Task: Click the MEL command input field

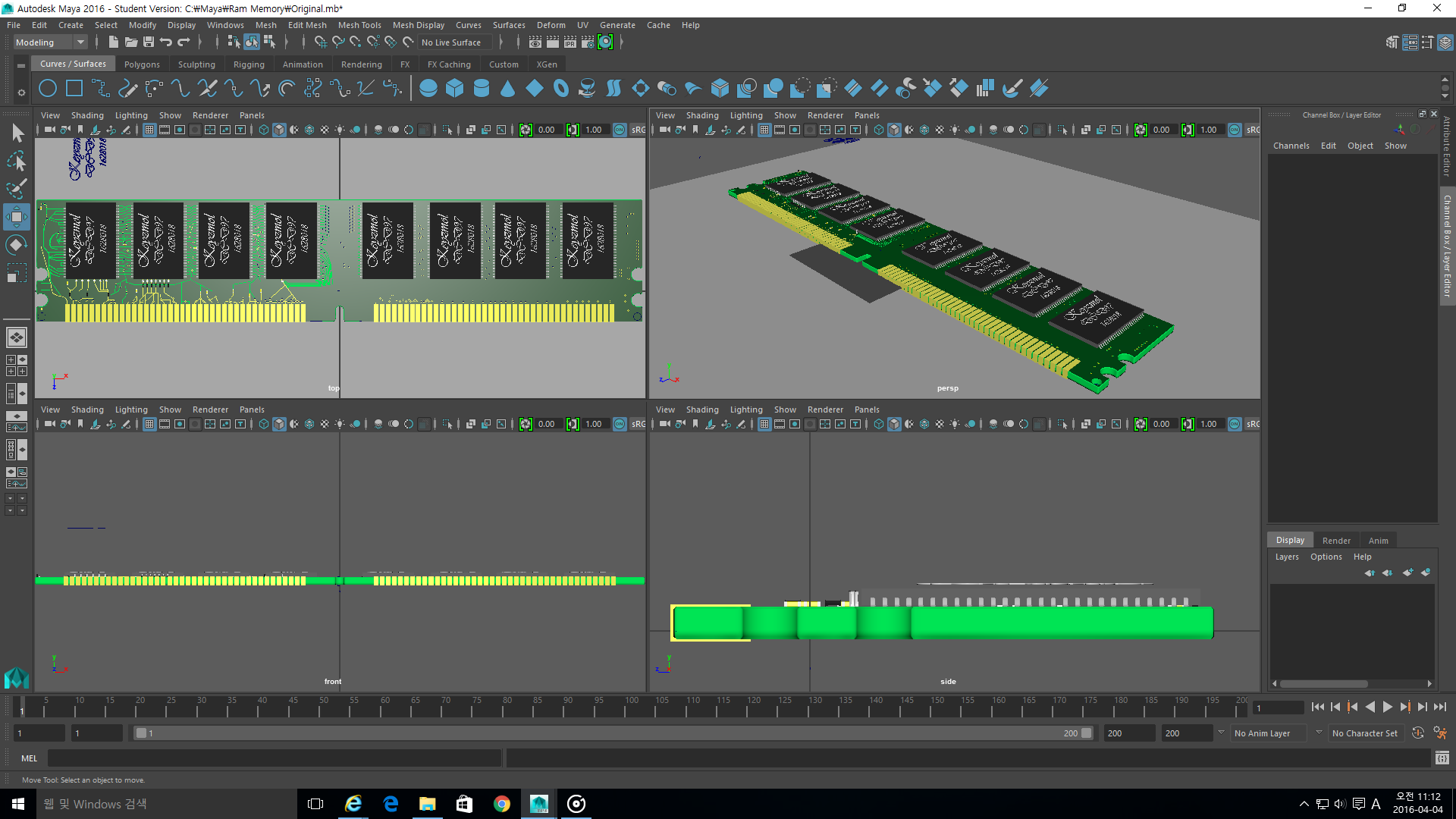Action: point(274,758)
